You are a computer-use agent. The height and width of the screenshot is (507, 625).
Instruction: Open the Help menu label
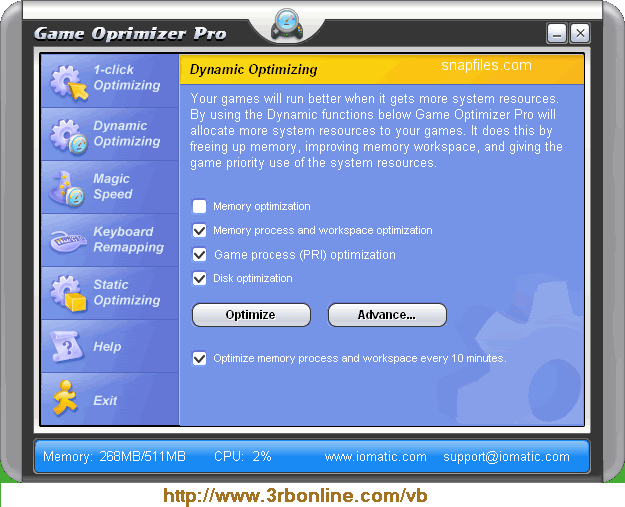[x=107, y=346]
